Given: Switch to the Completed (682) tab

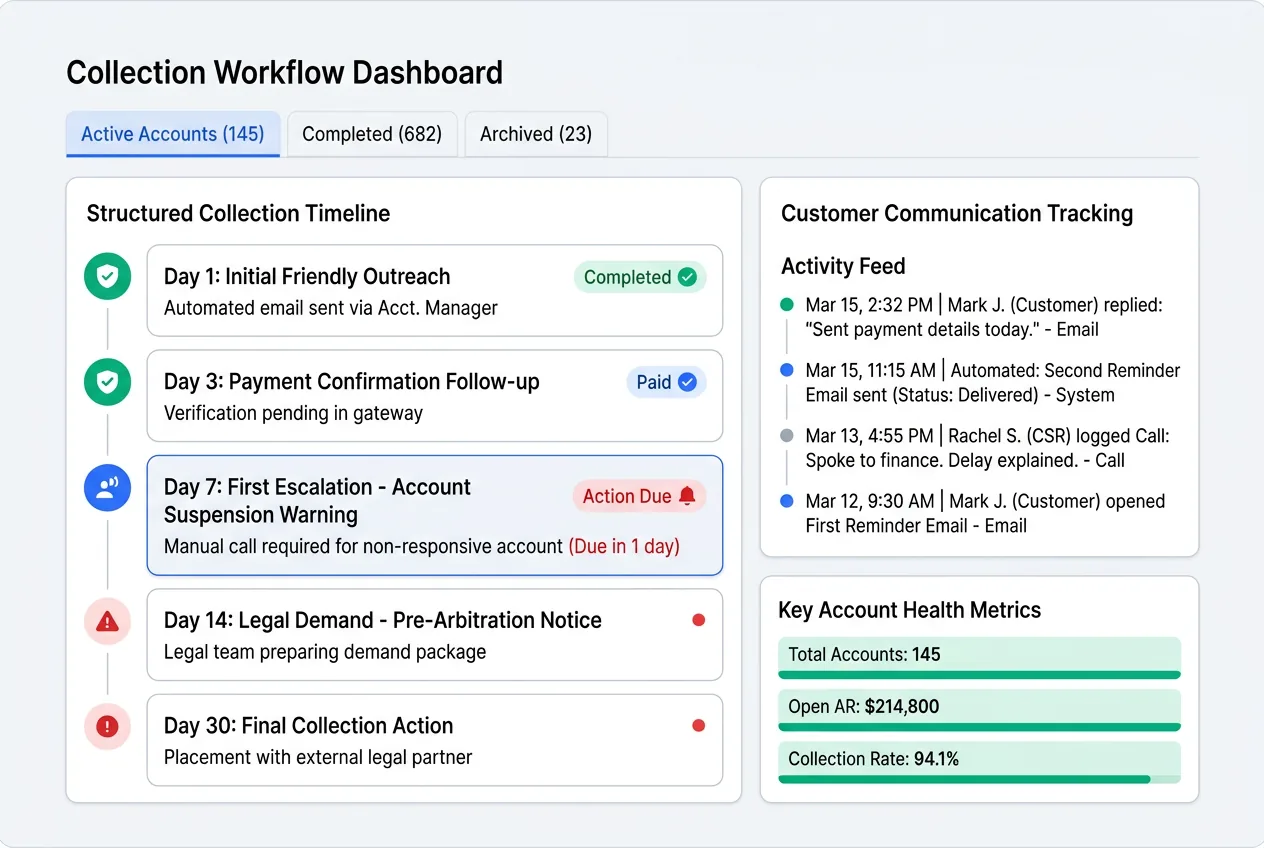Looking at the screenshot, I should (x=371, y=134).
